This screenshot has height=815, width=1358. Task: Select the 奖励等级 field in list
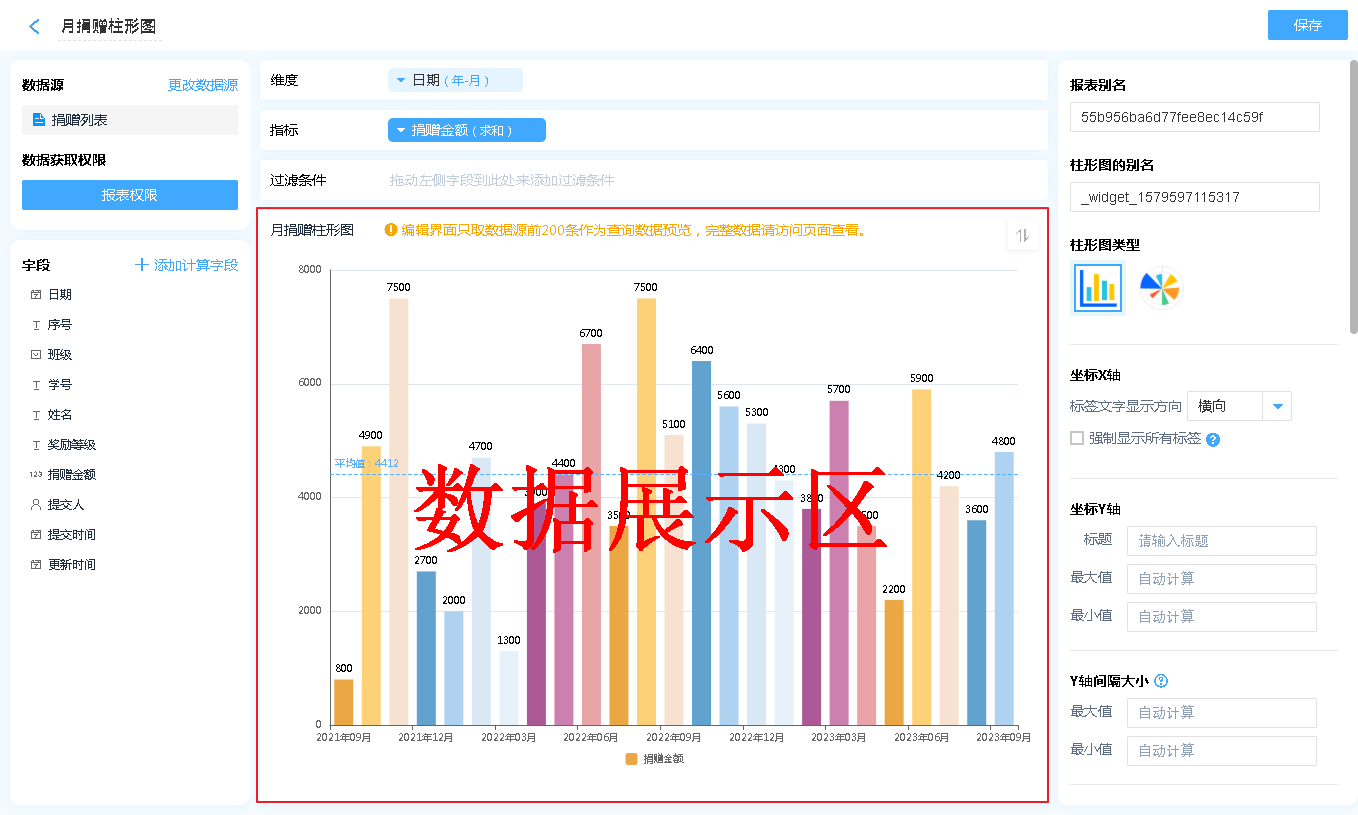coord(72,445)
